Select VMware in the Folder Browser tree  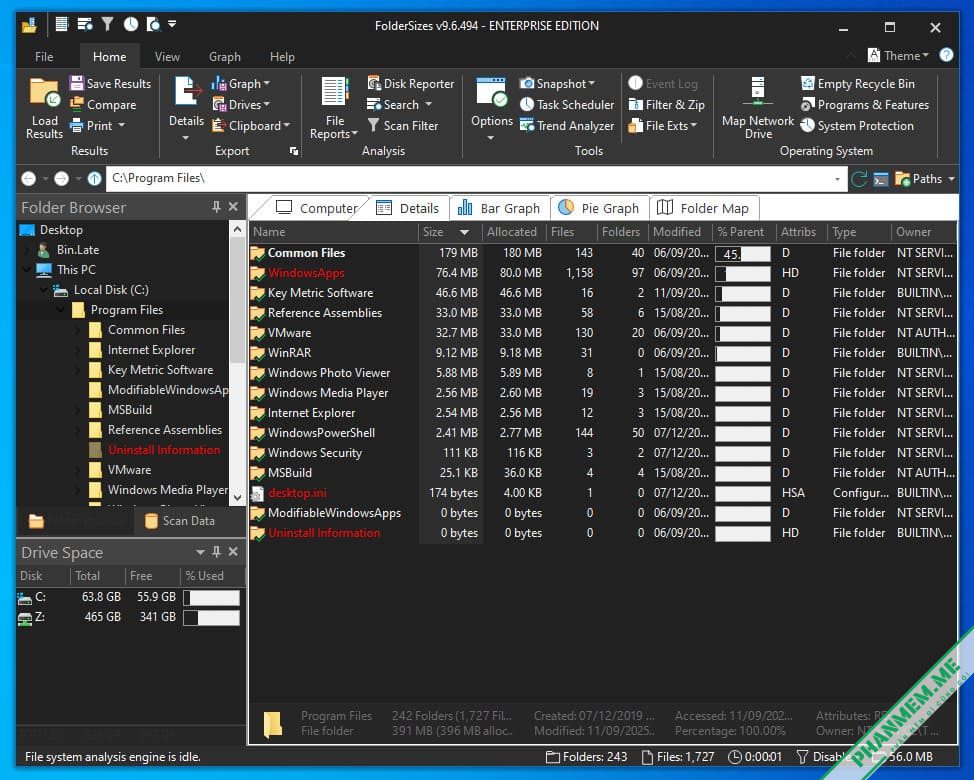click(129, 469)
